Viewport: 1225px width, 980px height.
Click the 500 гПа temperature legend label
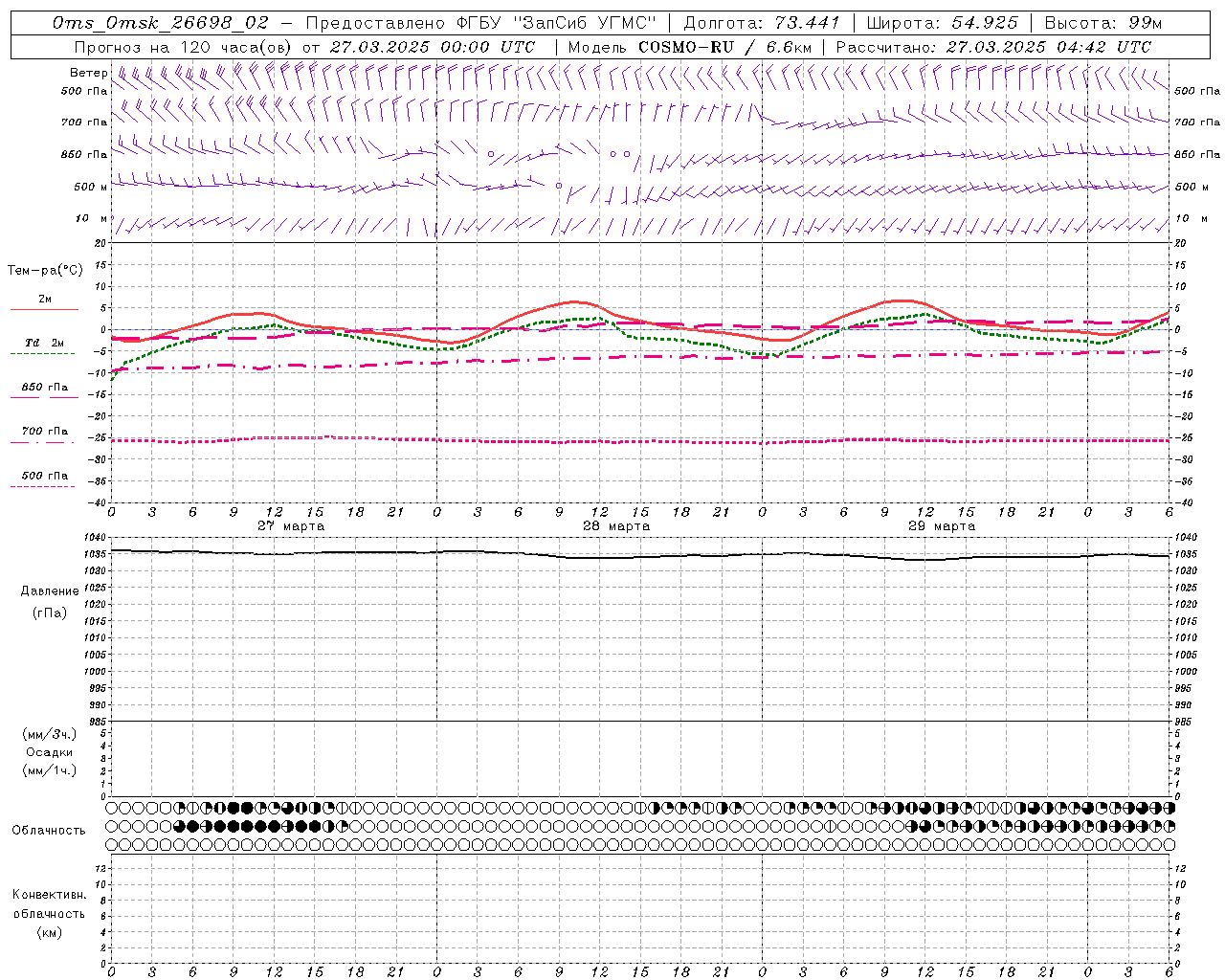point(45,476)
